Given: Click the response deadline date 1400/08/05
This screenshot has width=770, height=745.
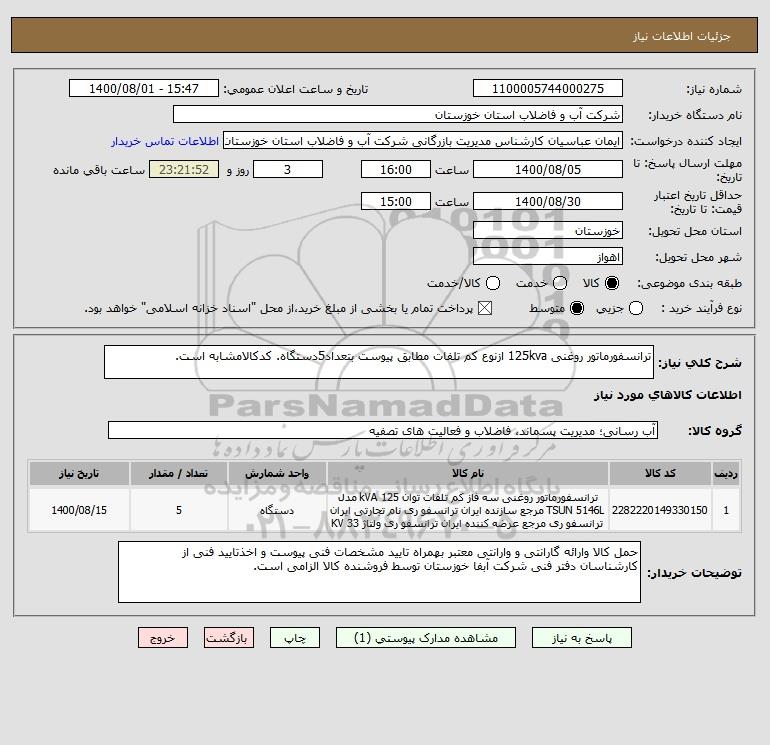Looking at the screenshot, I should coord(548,169).
